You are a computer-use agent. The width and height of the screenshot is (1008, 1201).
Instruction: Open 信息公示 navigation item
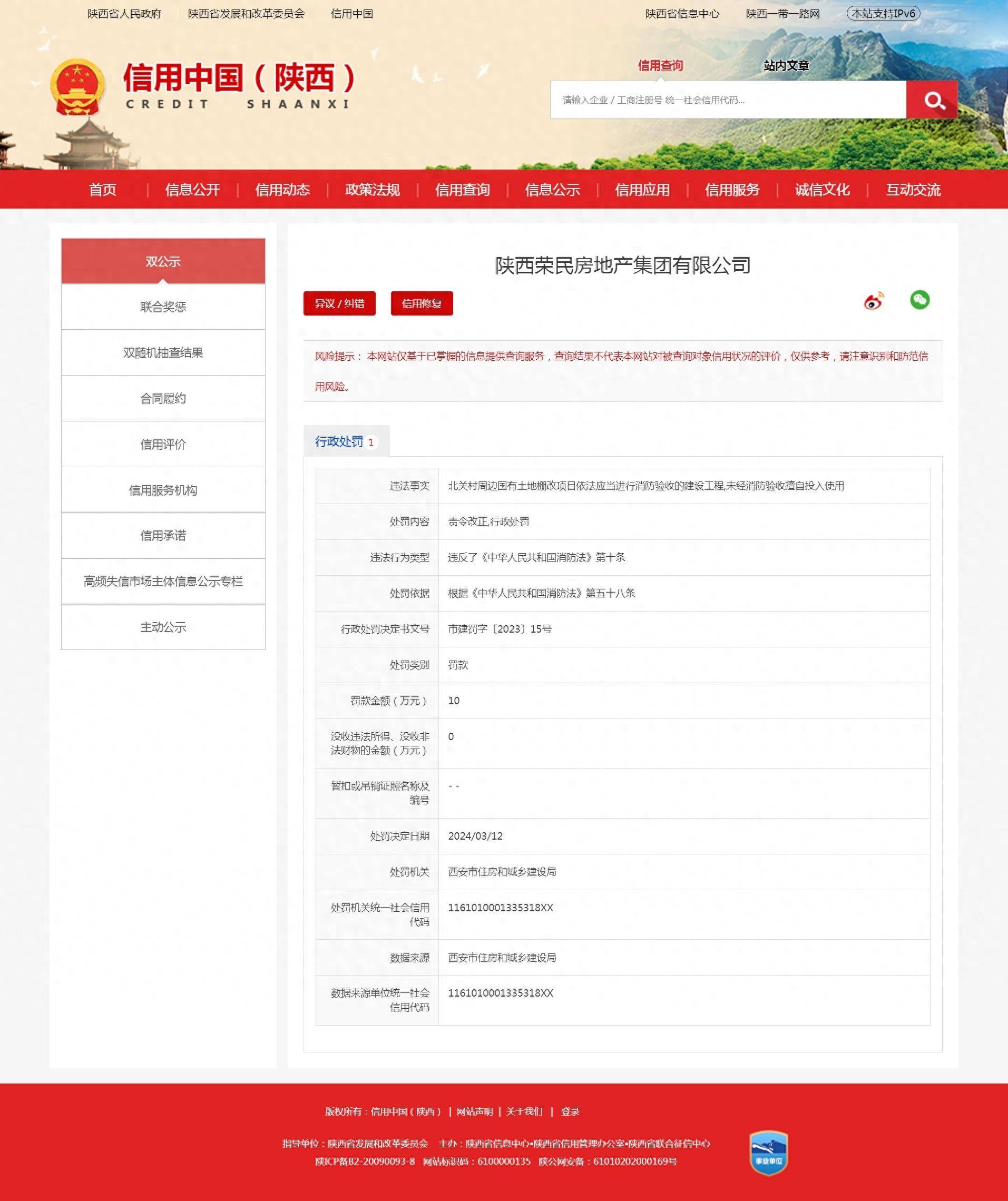pyautogui.click(x=553, y=190)
